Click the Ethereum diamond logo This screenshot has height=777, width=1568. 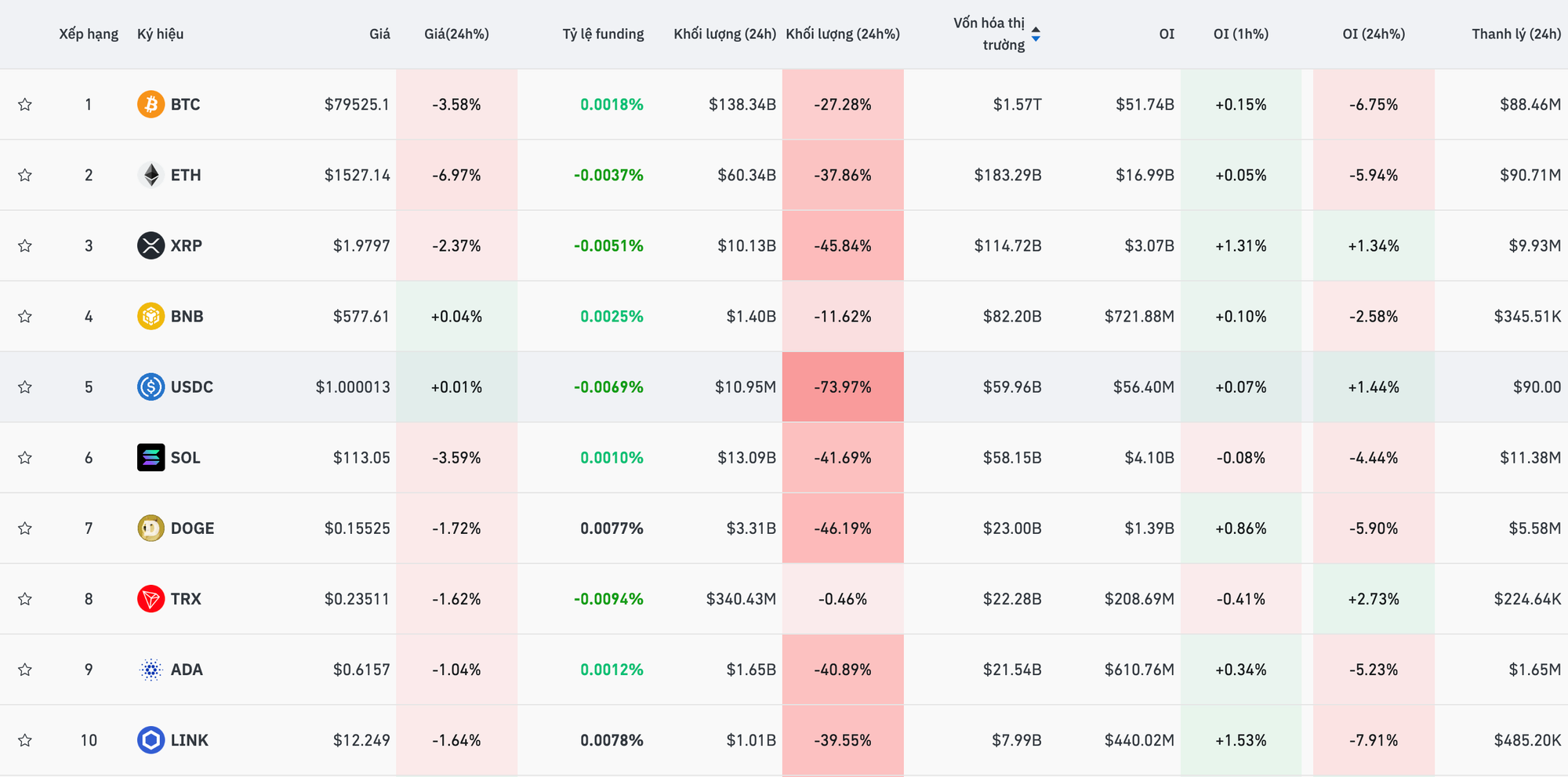(151, 175)
